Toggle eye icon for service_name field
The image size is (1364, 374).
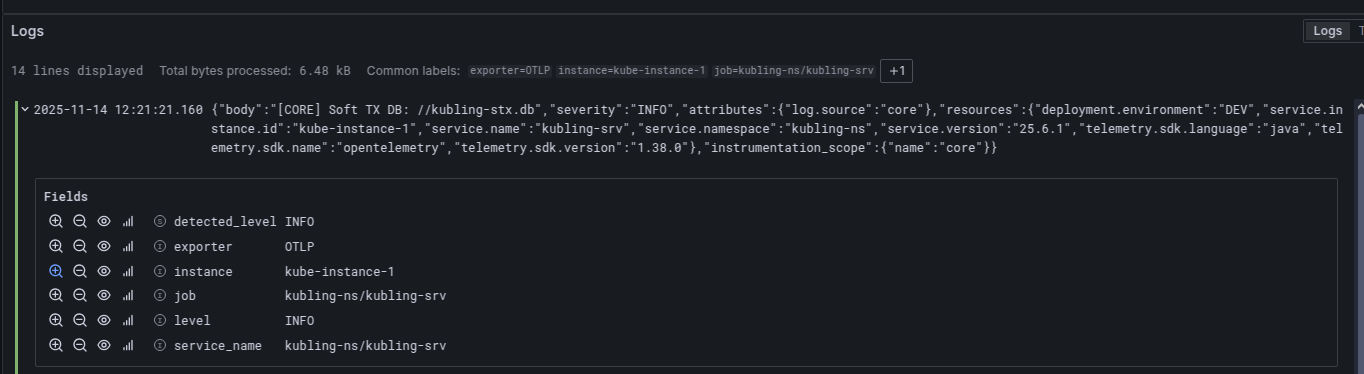coord(104,345)
